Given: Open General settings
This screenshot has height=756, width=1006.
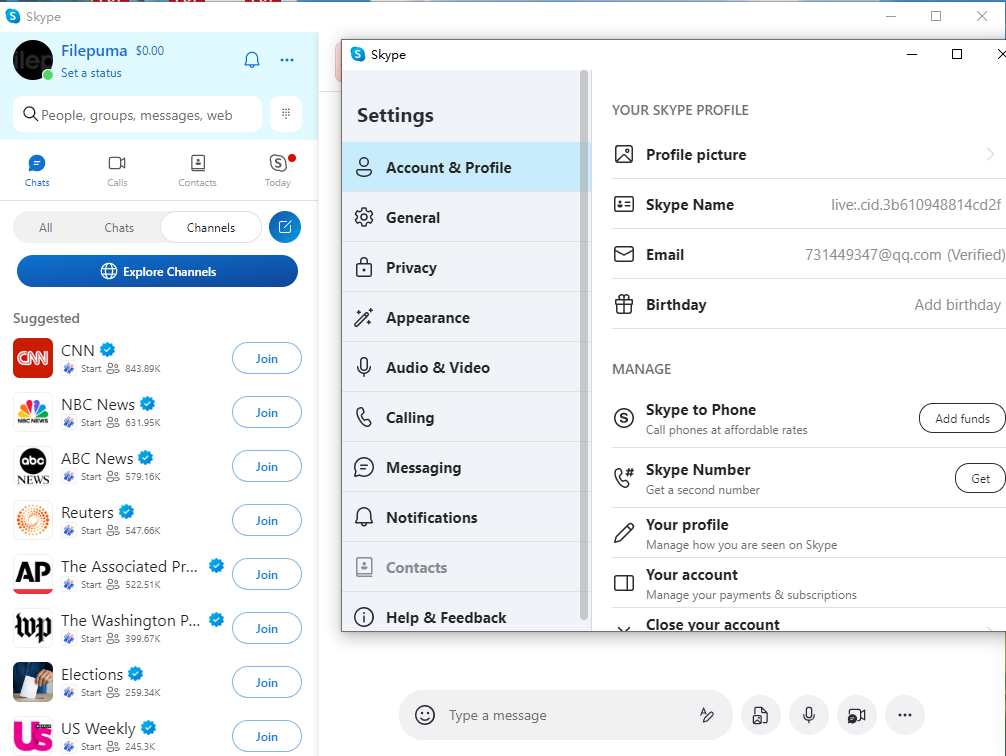Looking at the screenshot, I should click(x=461, y=218).
